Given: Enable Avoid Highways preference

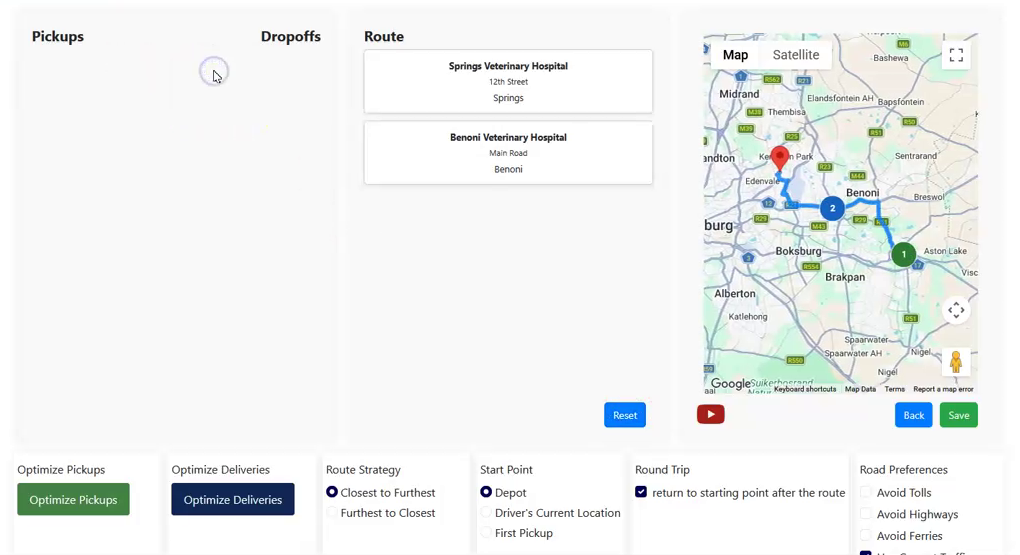Looking at the screenshot, I should tap(866, 513).
